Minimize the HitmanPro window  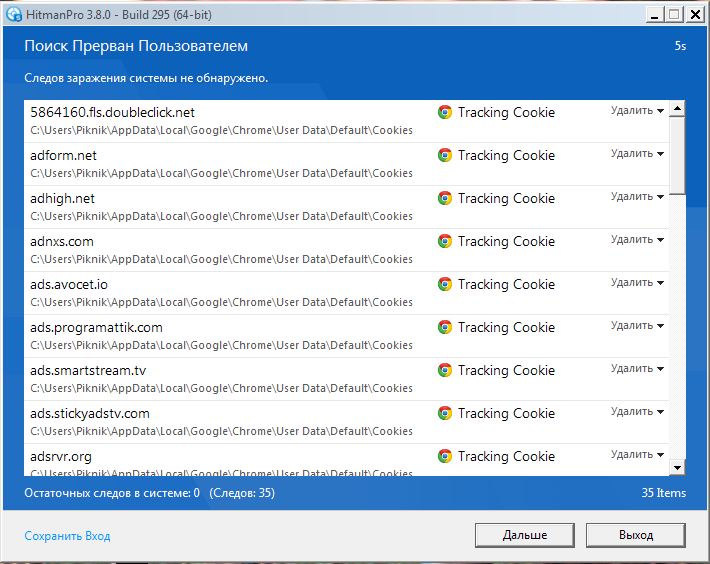(x=654, y=15)
